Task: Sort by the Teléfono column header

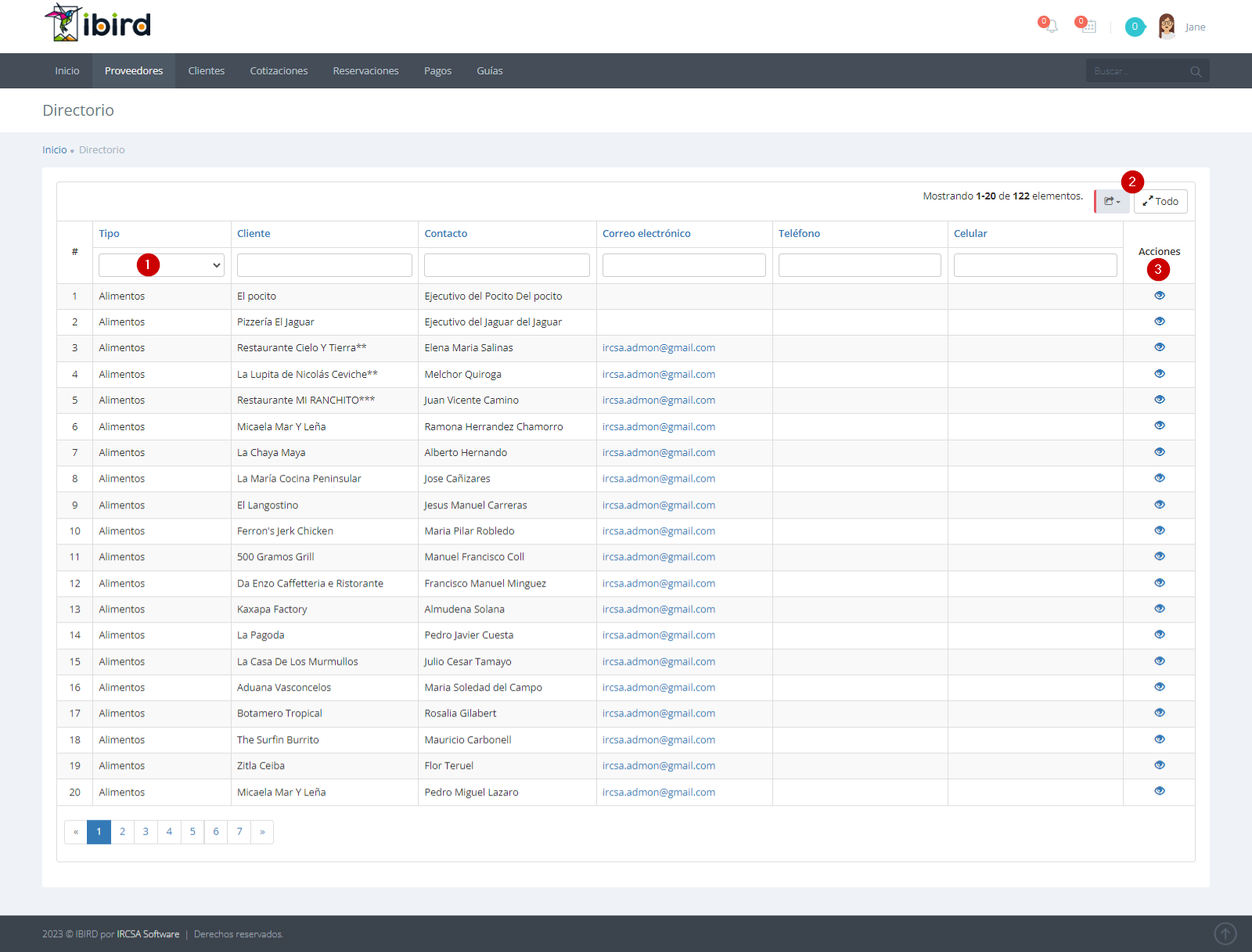Action: point(799,234)
